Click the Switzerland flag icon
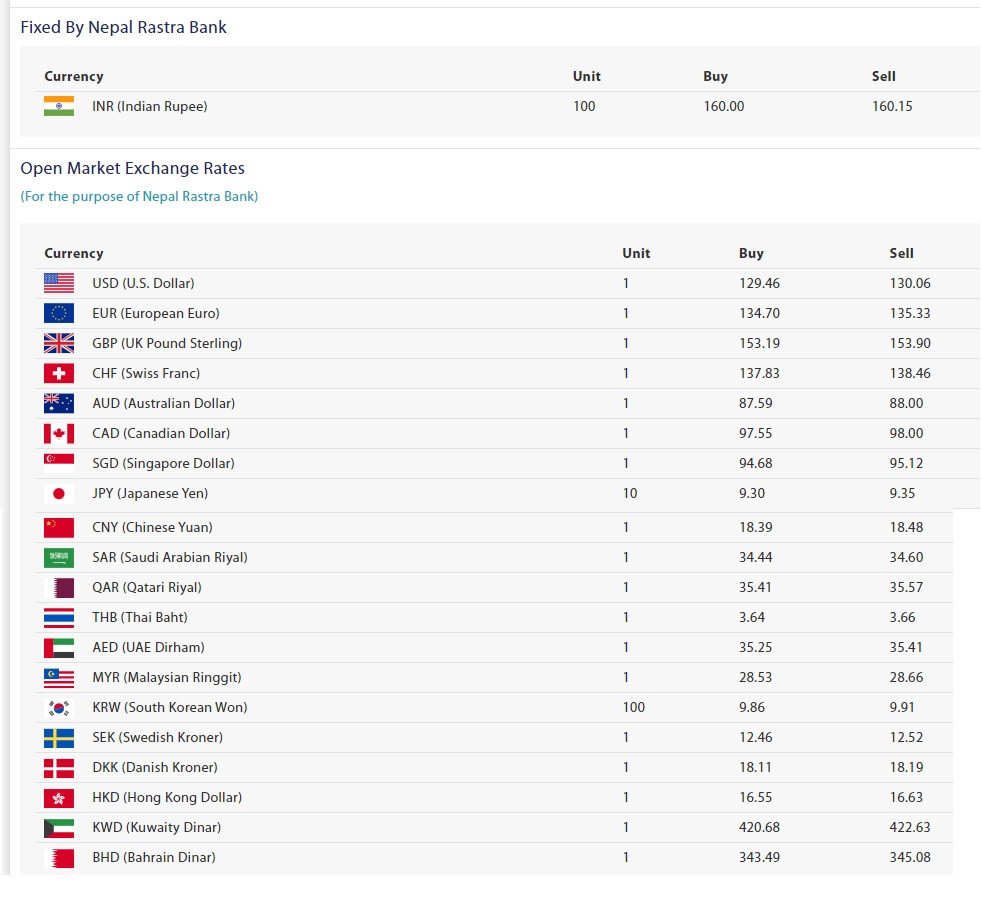Screen dimensions: 982x898 59,374
